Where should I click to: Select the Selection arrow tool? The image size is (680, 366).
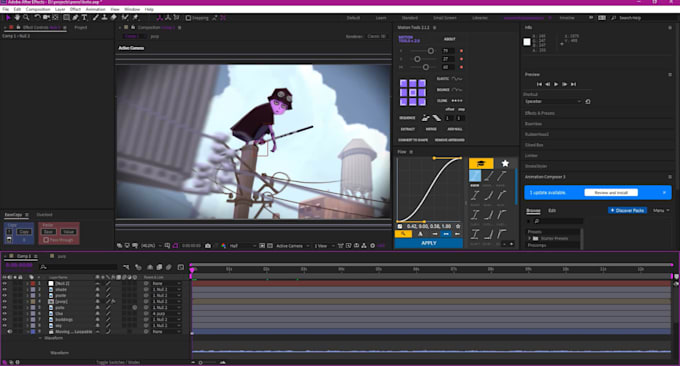click(x=8, y=17)
